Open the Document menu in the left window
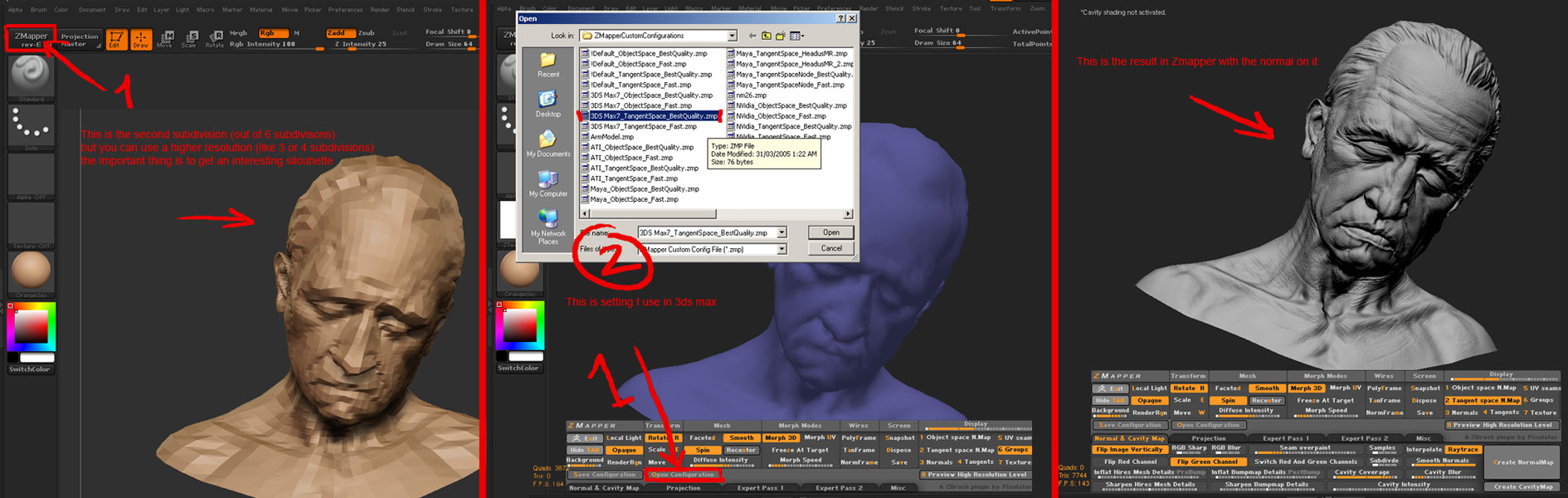The width and height of the screenshot is (1568, 498). [92, 9]
